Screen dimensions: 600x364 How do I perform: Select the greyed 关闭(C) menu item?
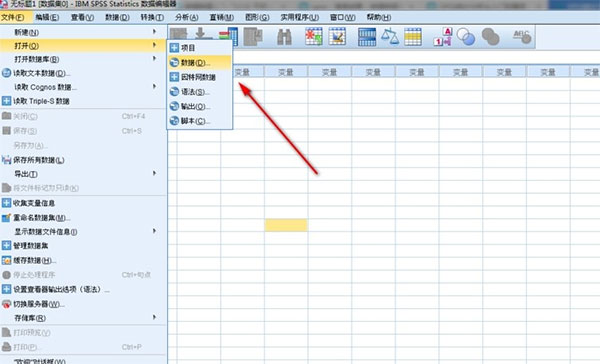pyautogui.click(x=83, y=116)
